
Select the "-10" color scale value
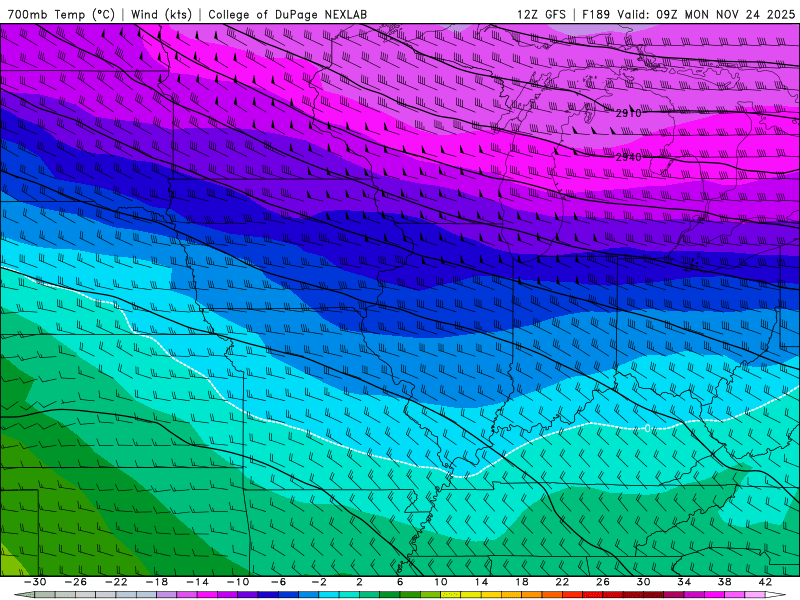click(238, 582)
